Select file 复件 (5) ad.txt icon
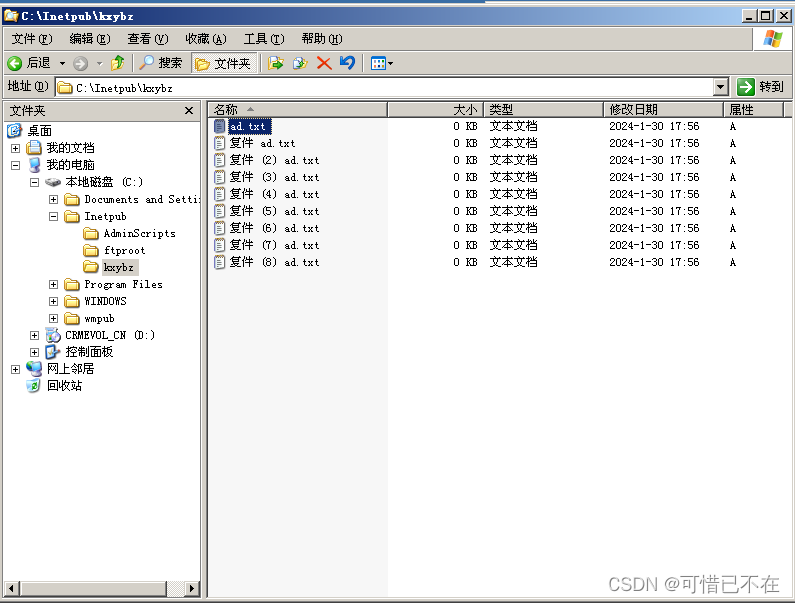The image size is (795, 603). tap(220, 211)
